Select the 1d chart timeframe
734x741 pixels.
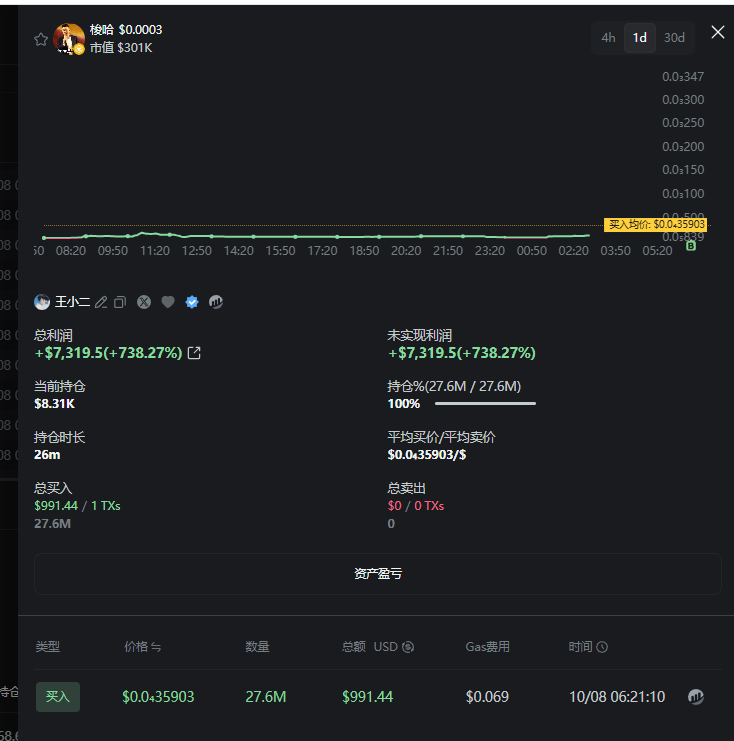(640, 38)
